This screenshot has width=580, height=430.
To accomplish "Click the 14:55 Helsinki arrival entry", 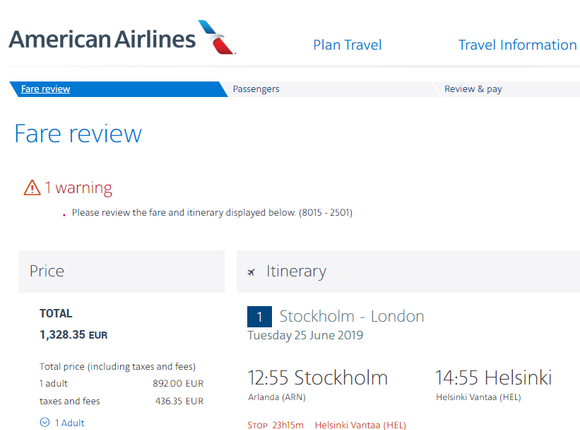I will click(493, 377).
